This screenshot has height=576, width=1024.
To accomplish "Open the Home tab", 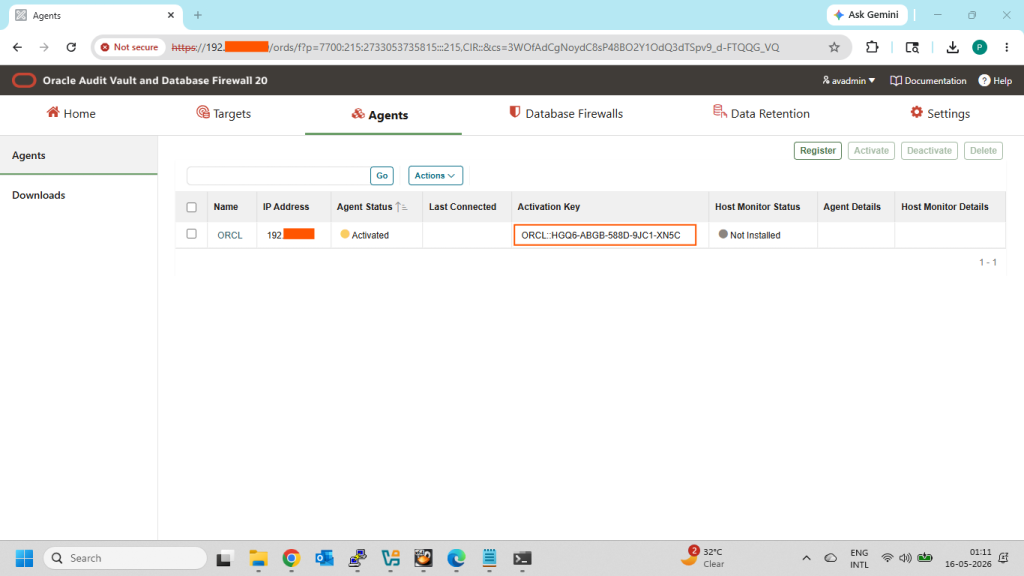I will click(71, 114).
